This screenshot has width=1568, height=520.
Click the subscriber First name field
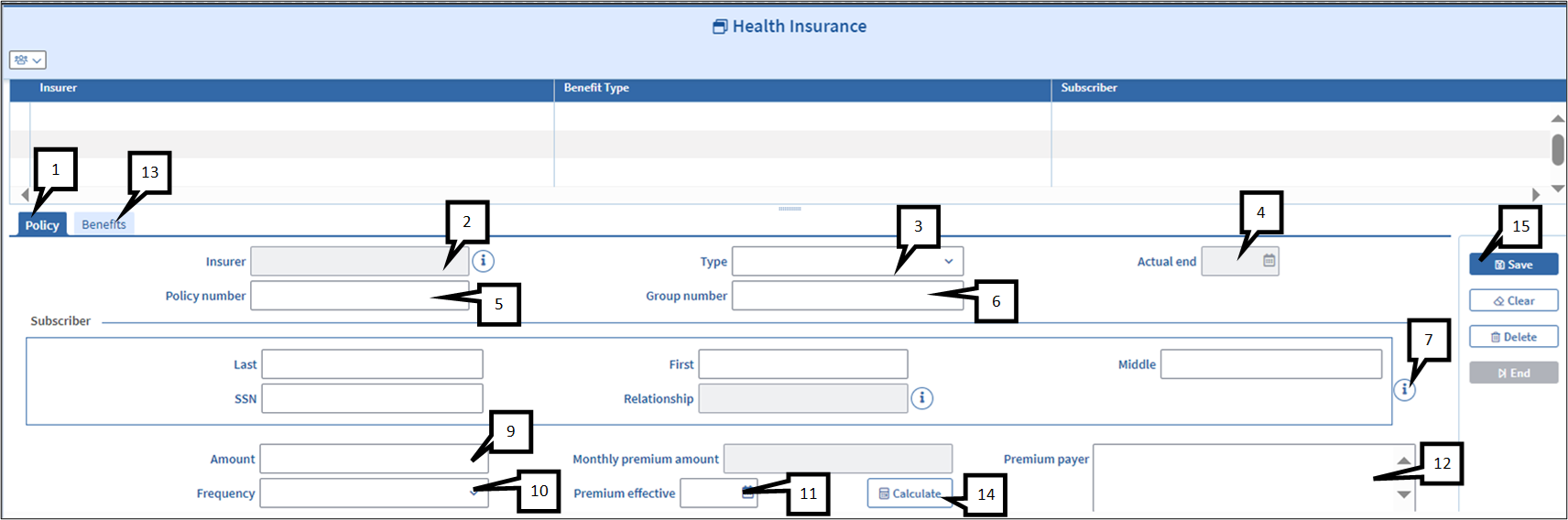pyautogui.click(x=803, y=363)
